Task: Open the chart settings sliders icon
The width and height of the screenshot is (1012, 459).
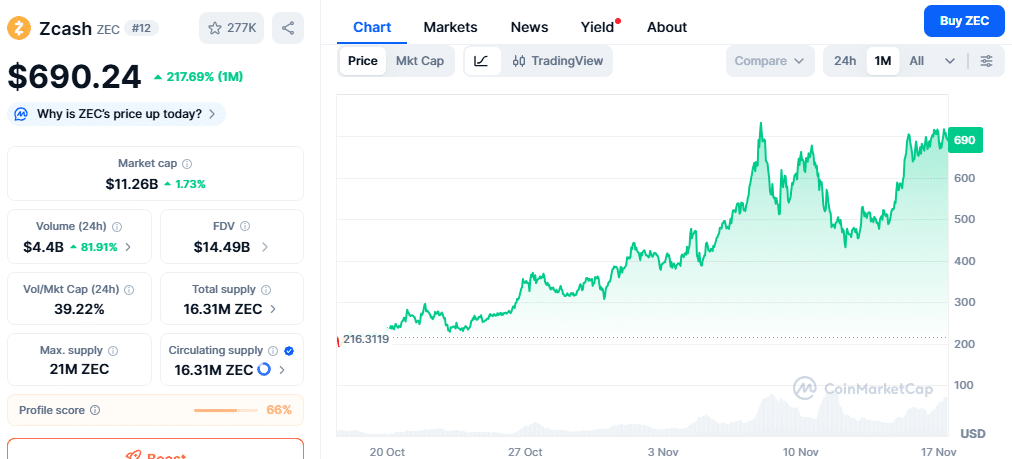Action: 986,61
